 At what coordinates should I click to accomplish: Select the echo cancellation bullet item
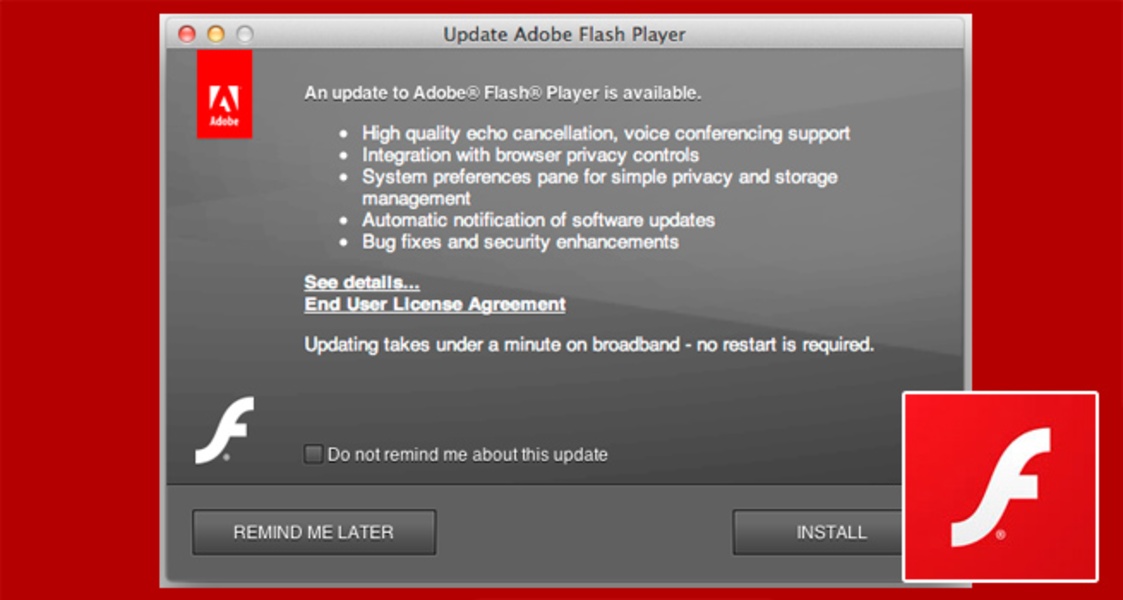[x=606, y=133]
